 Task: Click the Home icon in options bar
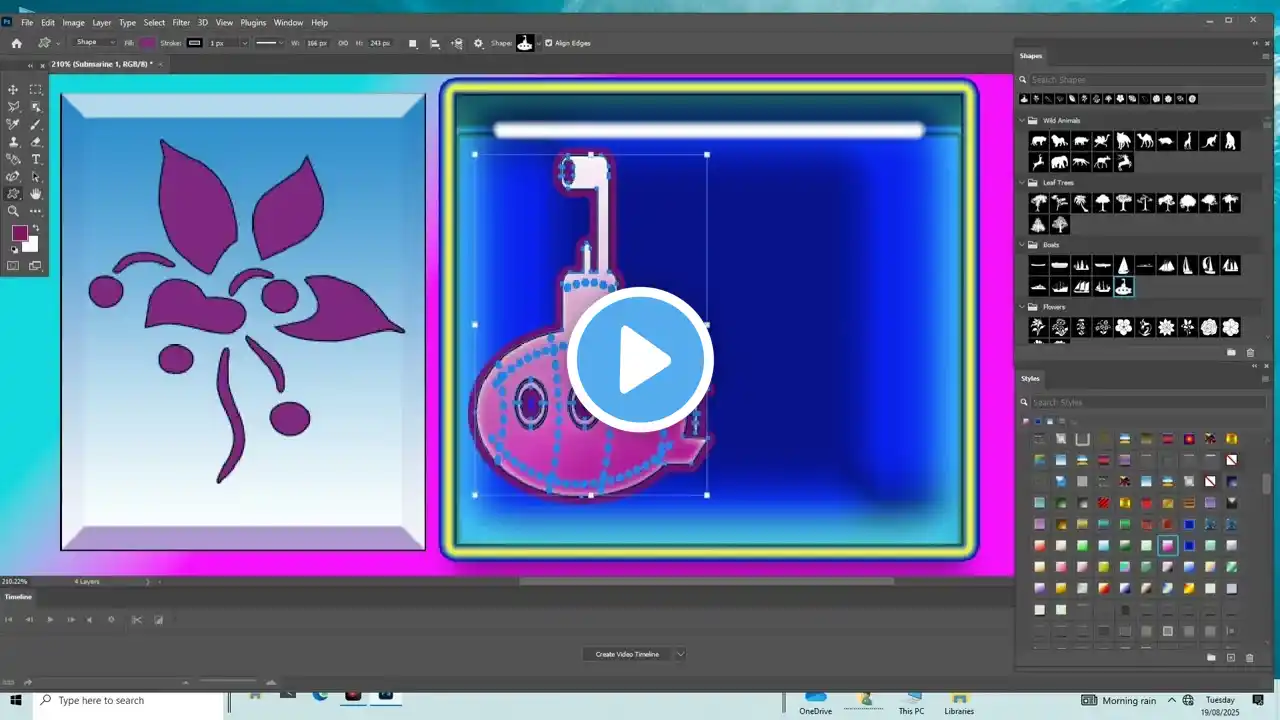click(x=16, y=43)
